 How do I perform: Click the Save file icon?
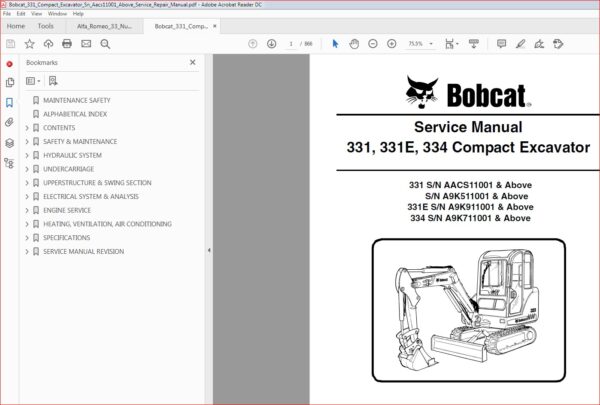pyautogui.click(x=11, y=44)
